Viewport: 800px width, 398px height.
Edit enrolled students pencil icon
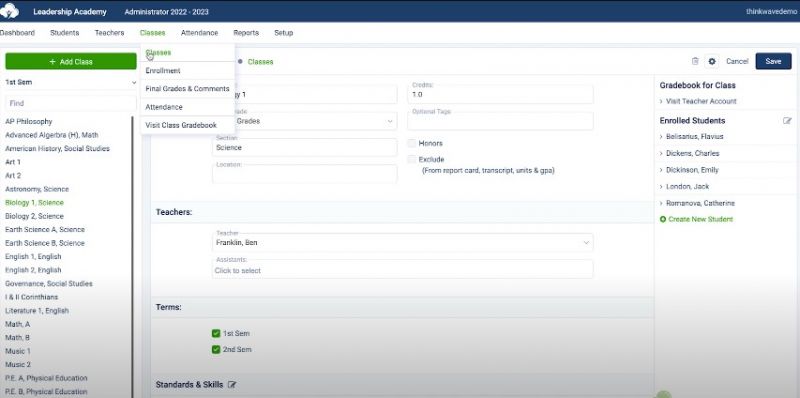click(787, 121)
